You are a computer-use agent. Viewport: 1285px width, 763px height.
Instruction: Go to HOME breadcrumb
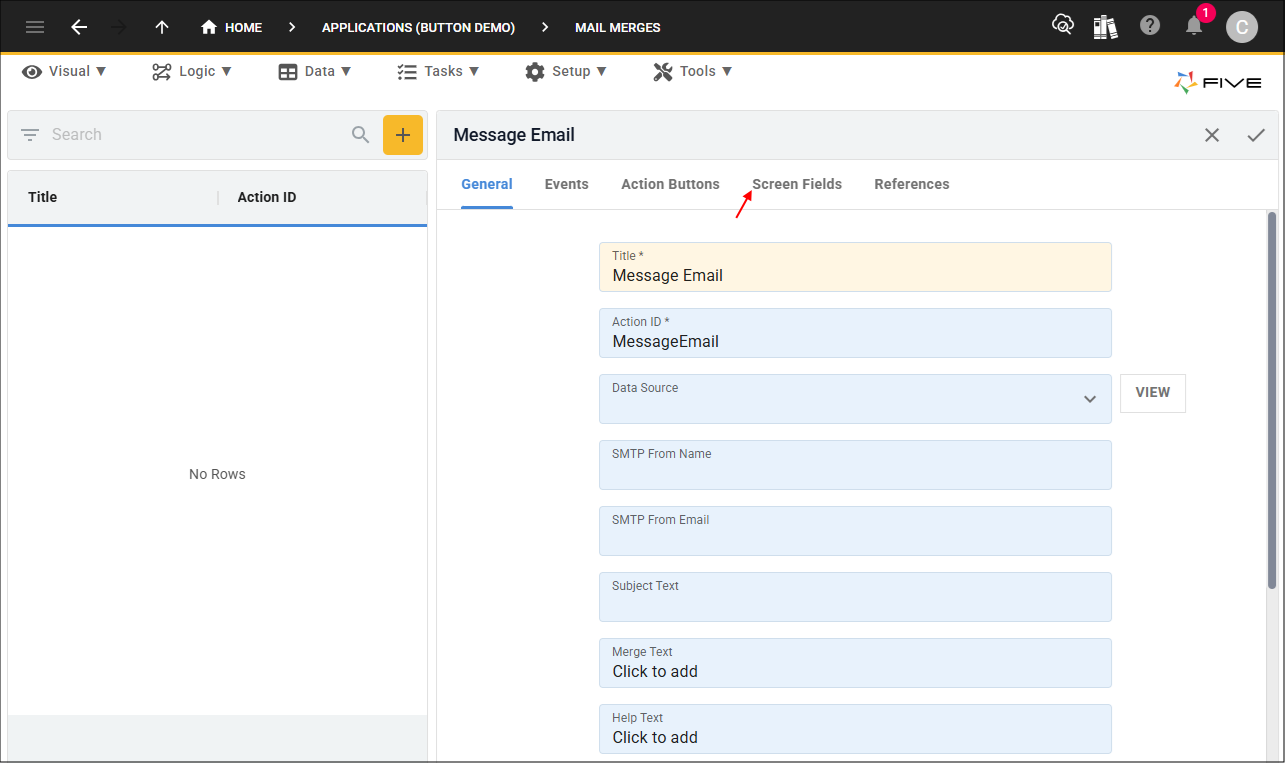[231, 27]
